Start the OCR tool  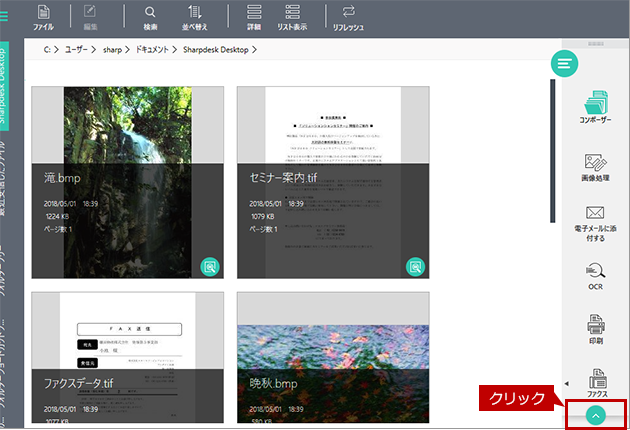(595, 276)
